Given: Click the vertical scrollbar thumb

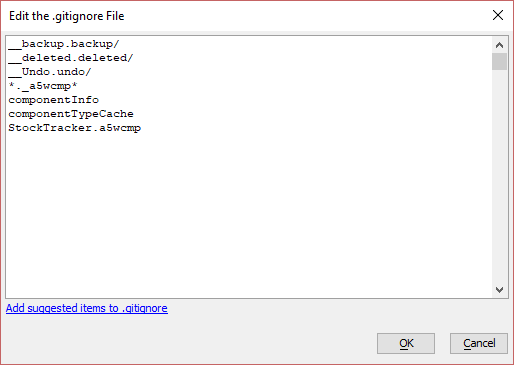Looking at the screenshot, I should 499,62.
